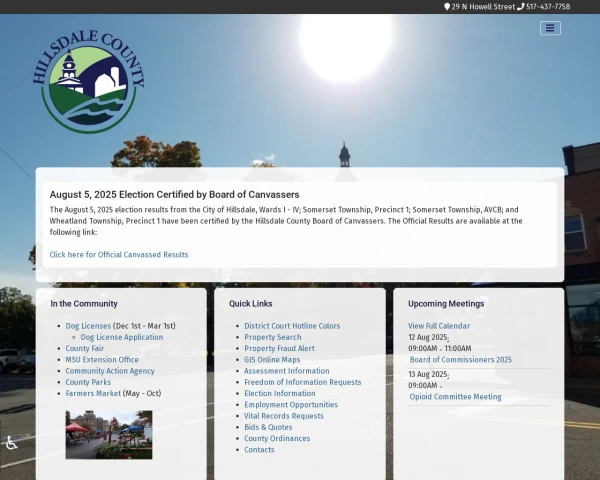The image size is (600, 480).
Task: Click the '09:00AM - 11:00AM' time text
Action: (x=440, y=348)
